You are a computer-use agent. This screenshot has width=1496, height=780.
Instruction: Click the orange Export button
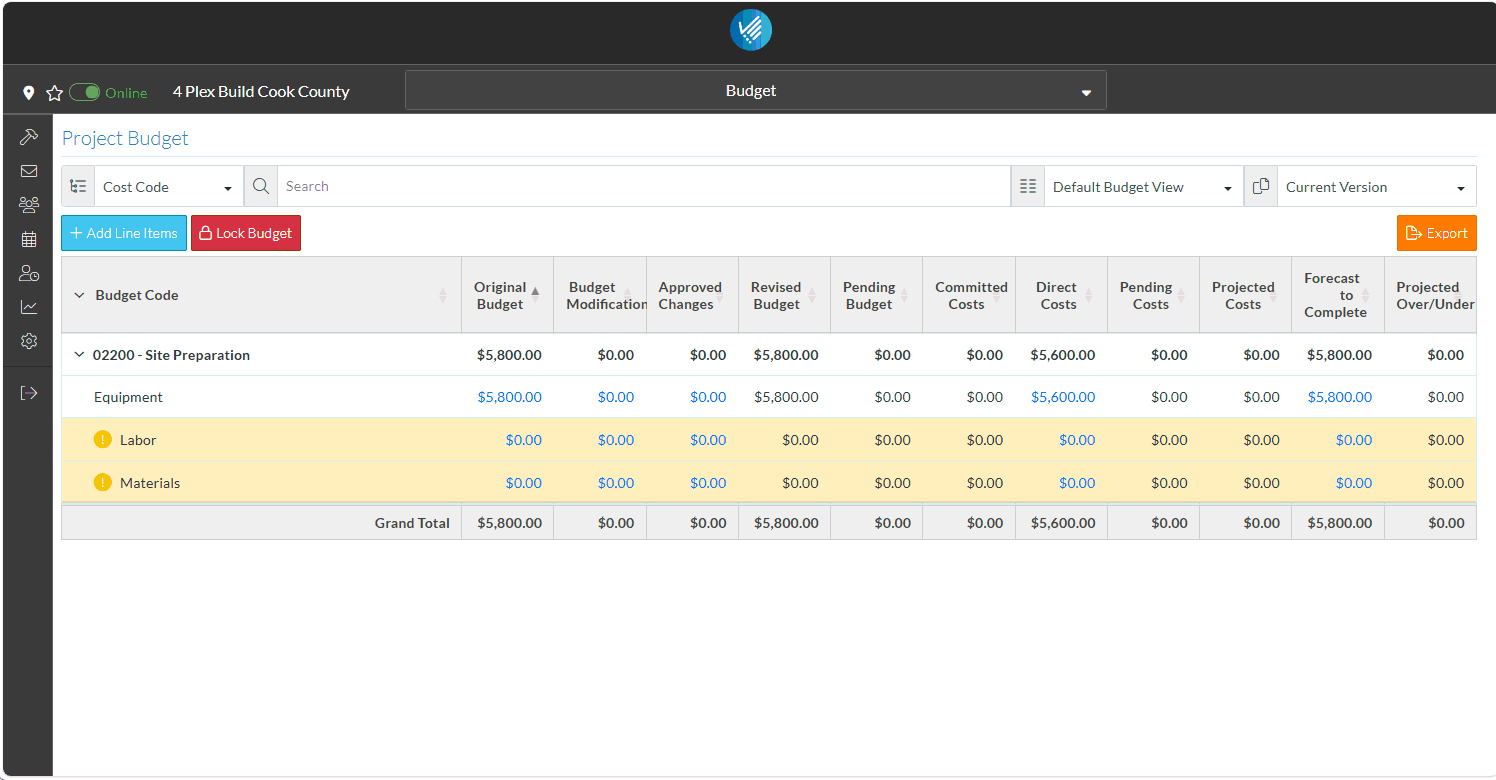(x=1436, y=233)
